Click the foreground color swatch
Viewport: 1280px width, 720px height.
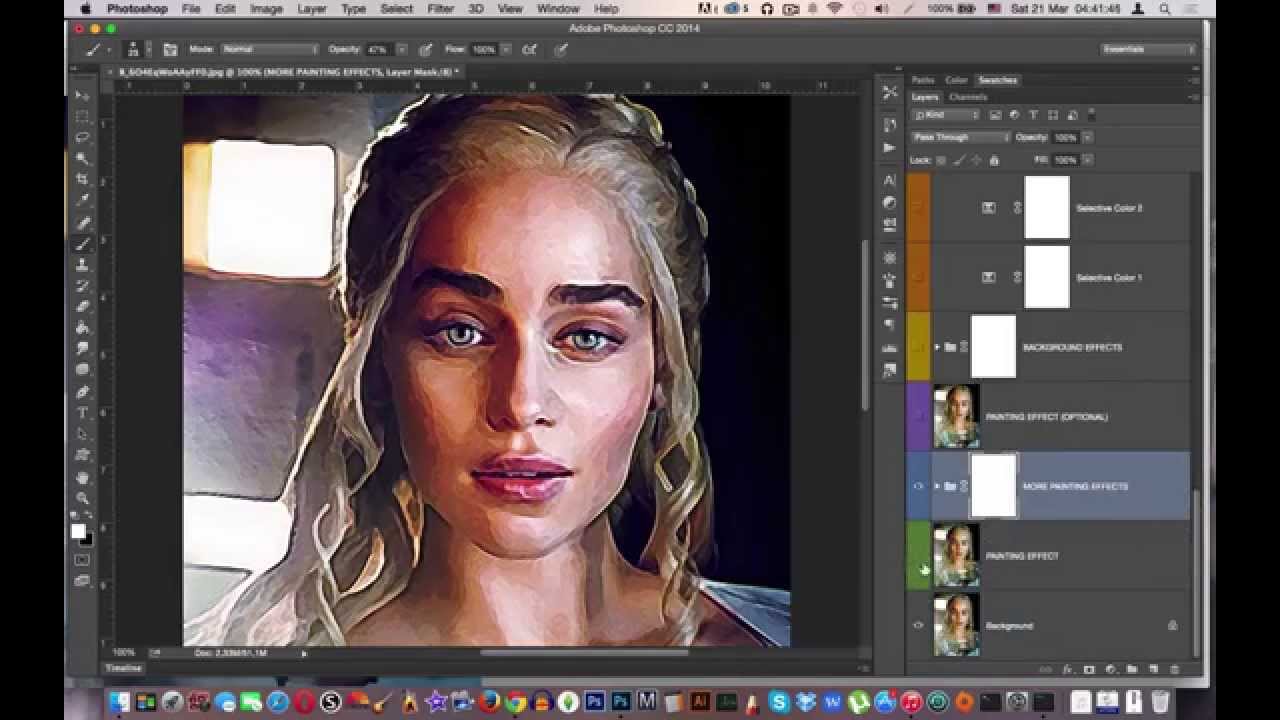tap(78, 531)
